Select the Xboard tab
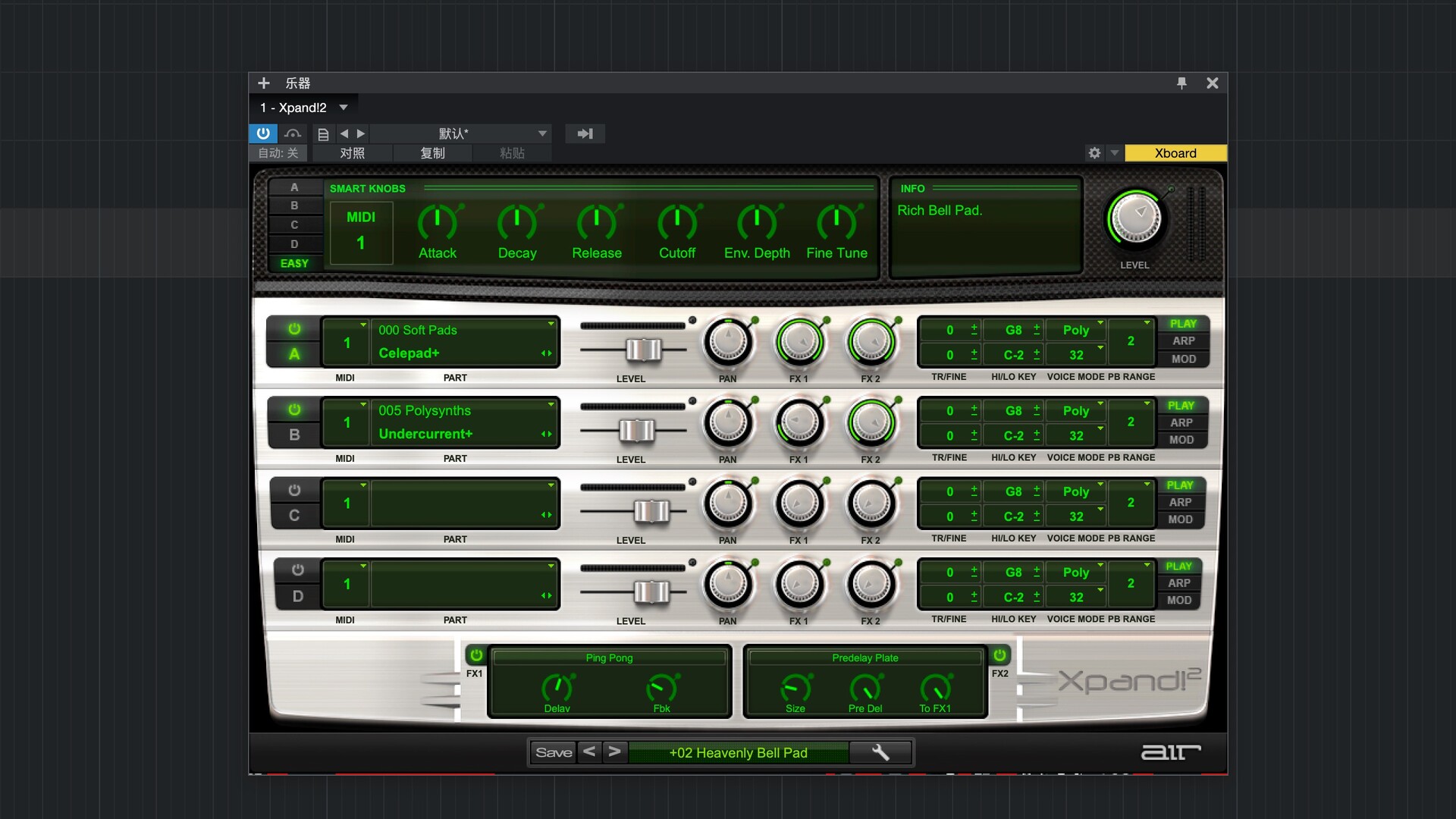 (x=1175, y=152)
